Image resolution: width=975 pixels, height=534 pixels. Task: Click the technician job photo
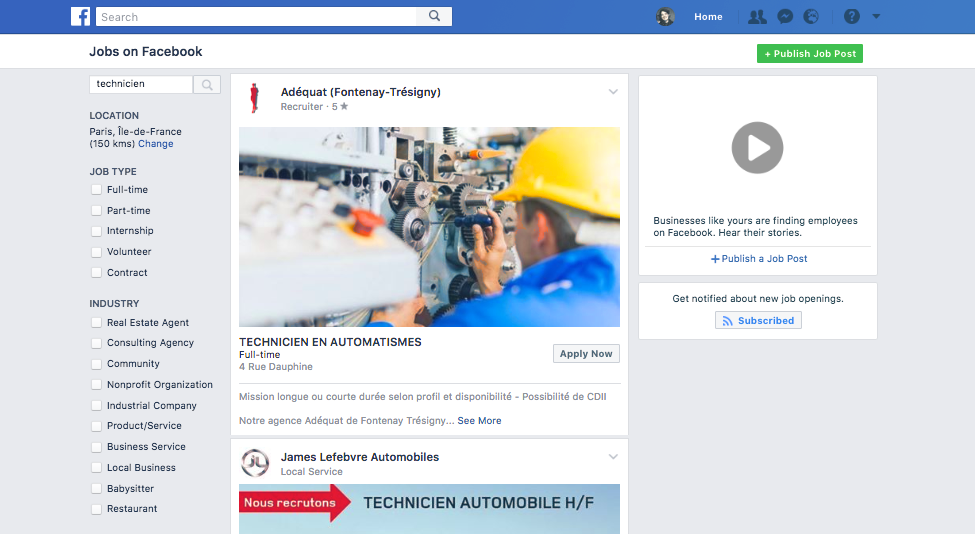[429, 227]
